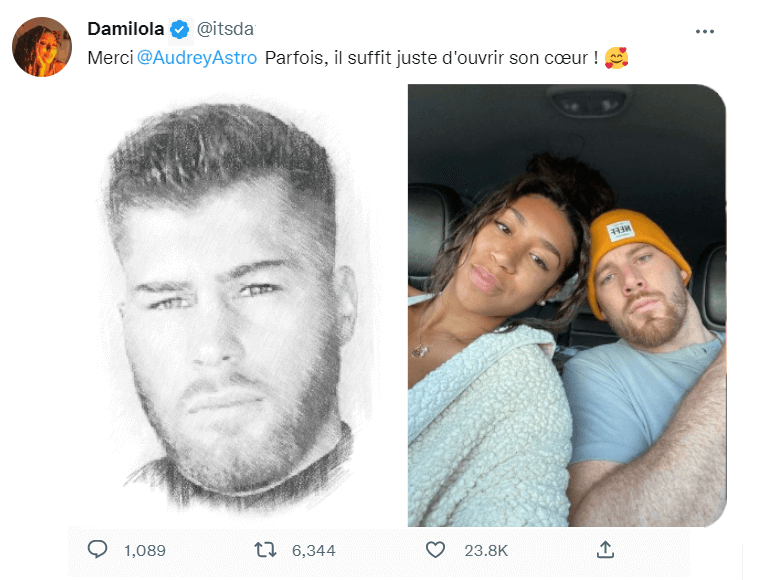The image size is (768, 580).
Task: Click the 23.8K likes count
Action: (x=487, y=550)
